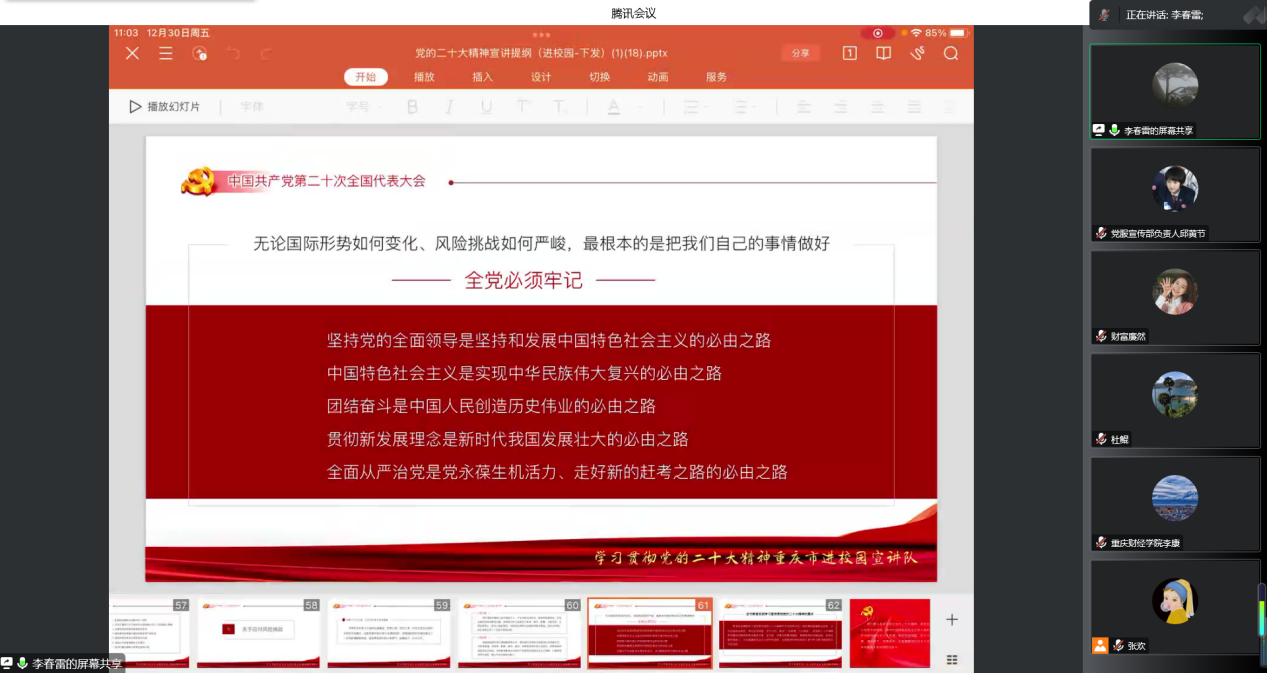Click the redo arrow icon
The image size is (1267, 673).
266,54
